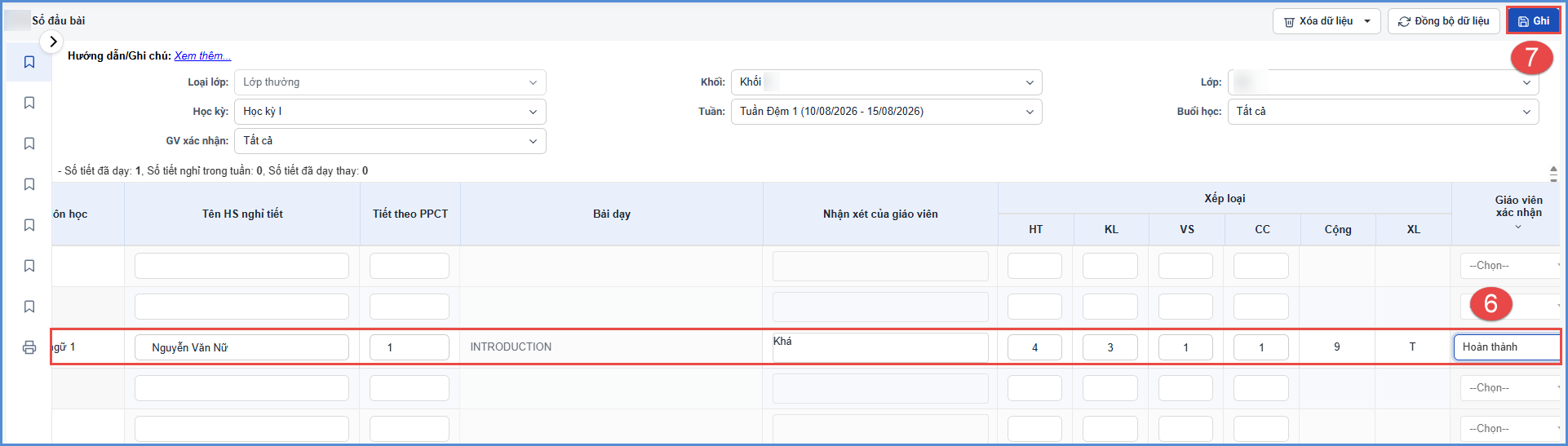Screen dimensions: 1568x446
Task: Open the Lớp dropdown
Action: 1383,82
